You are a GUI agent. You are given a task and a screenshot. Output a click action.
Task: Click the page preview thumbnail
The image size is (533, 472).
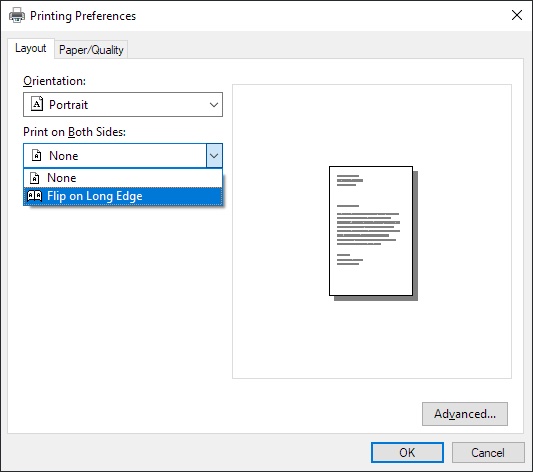373,233
